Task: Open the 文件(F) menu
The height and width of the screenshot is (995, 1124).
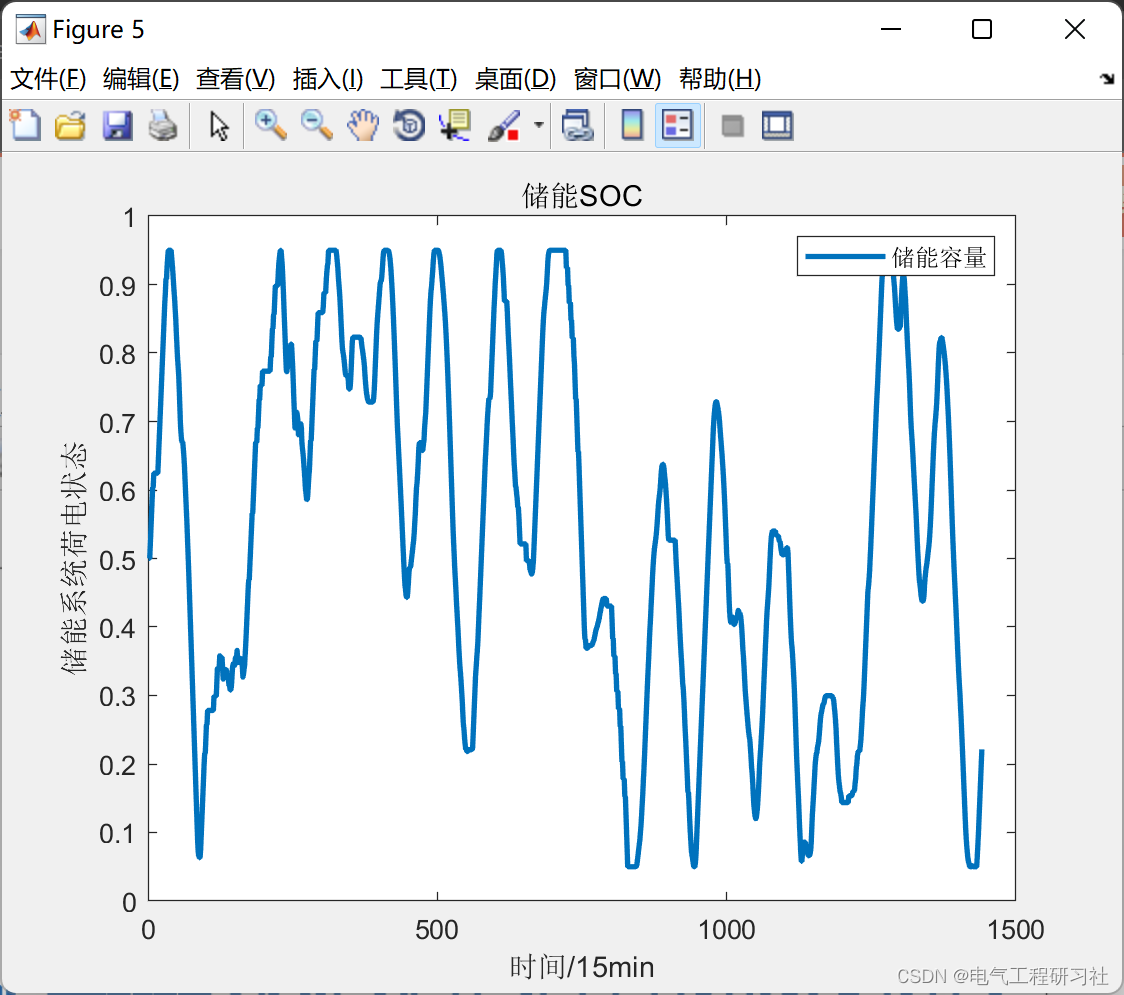Action: (48, 79)
